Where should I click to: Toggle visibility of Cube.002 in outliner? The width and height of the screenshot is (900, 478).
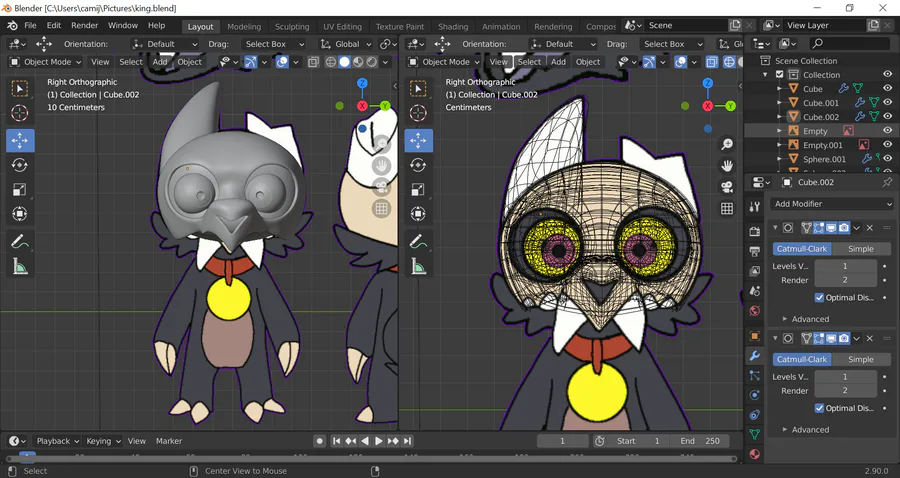[887, 116]
